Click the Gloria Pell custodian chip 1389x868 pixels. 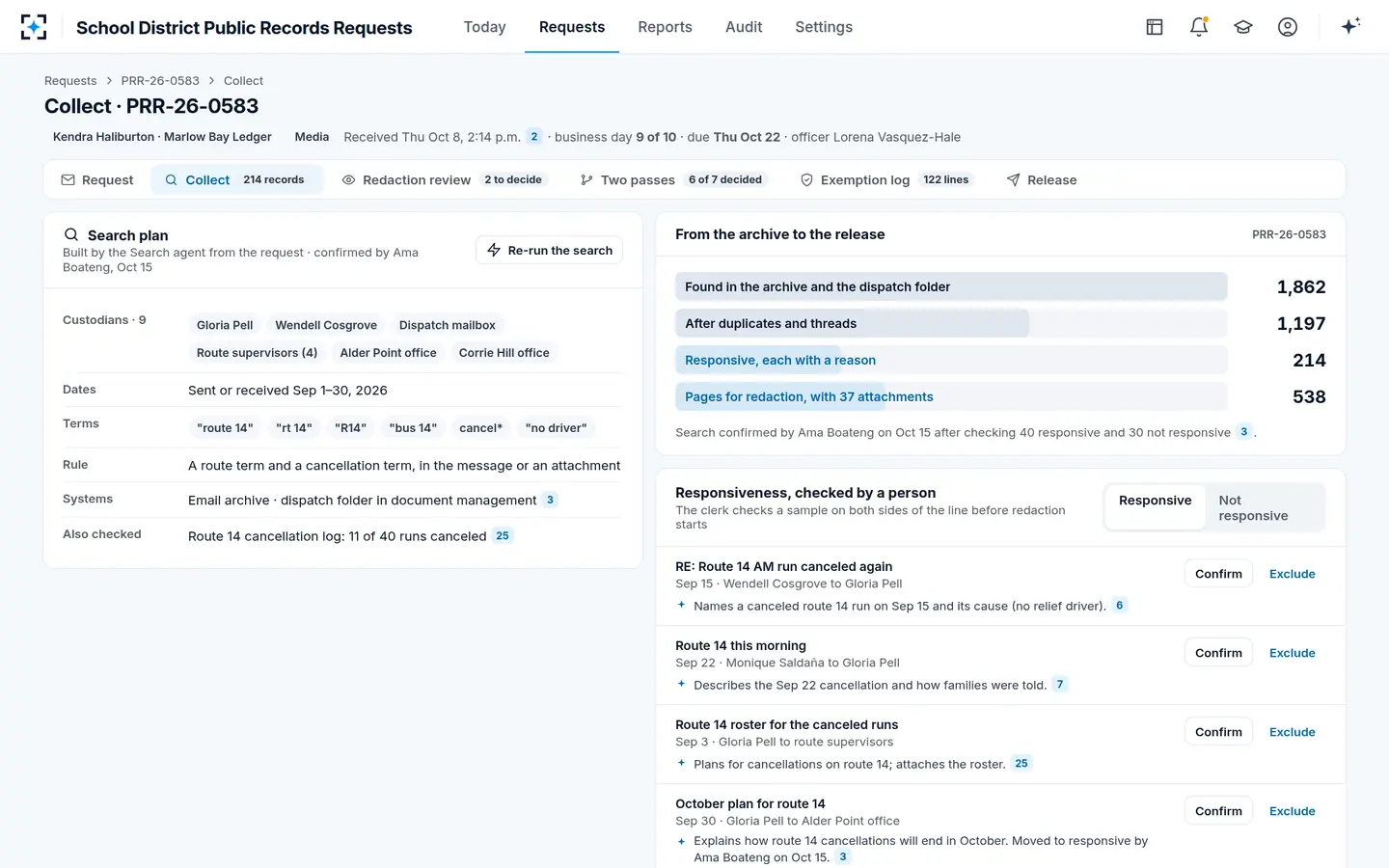[x=225, y=325]
